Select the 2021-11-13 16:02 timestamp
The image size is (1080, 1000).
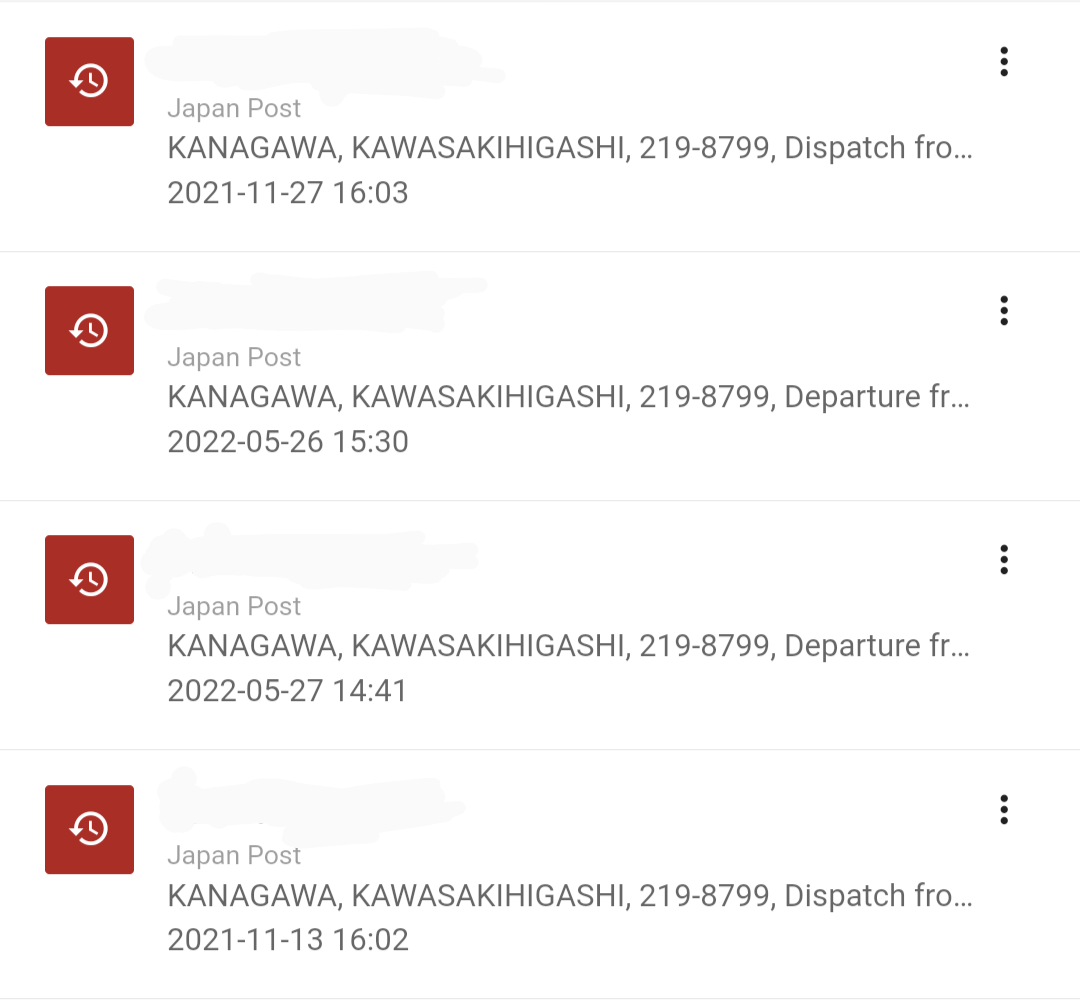[x=288, y=940]
